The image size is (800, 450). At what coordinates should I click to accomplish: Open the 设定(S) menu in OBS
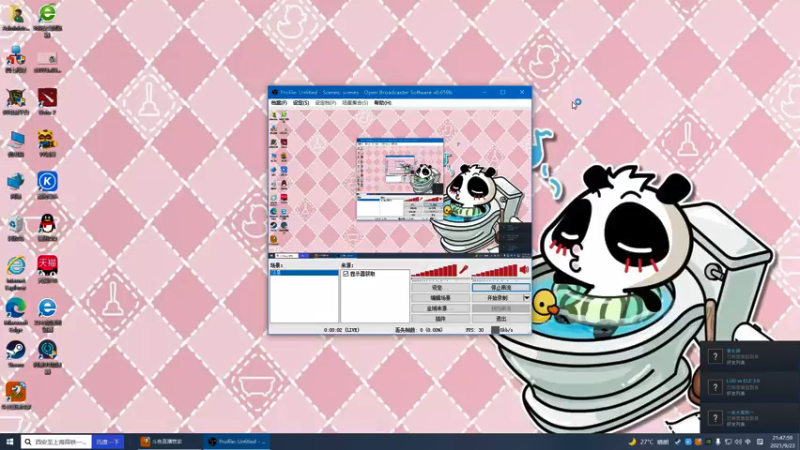301,103
